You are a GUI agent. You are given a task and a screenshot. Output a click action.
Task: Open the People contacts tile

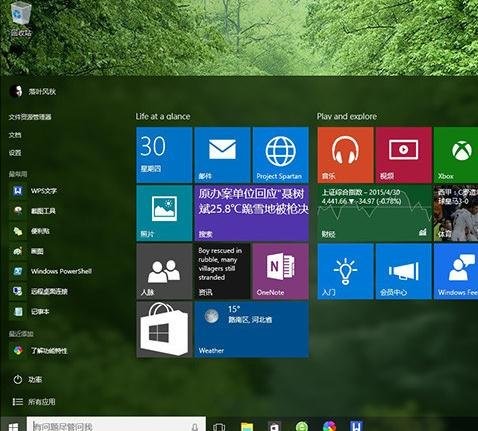[164, 271]
